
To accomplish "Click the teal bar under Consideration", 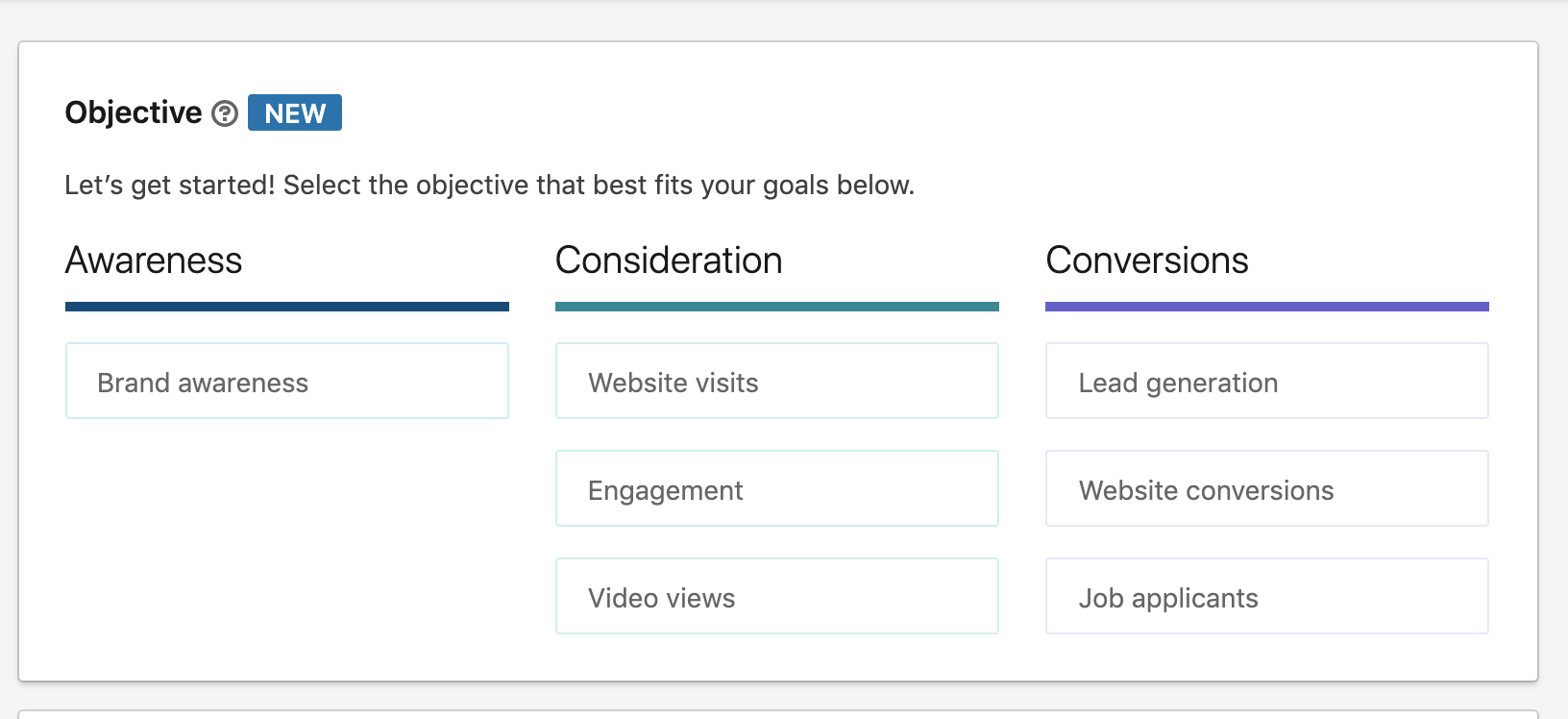I will click(776, 307).
